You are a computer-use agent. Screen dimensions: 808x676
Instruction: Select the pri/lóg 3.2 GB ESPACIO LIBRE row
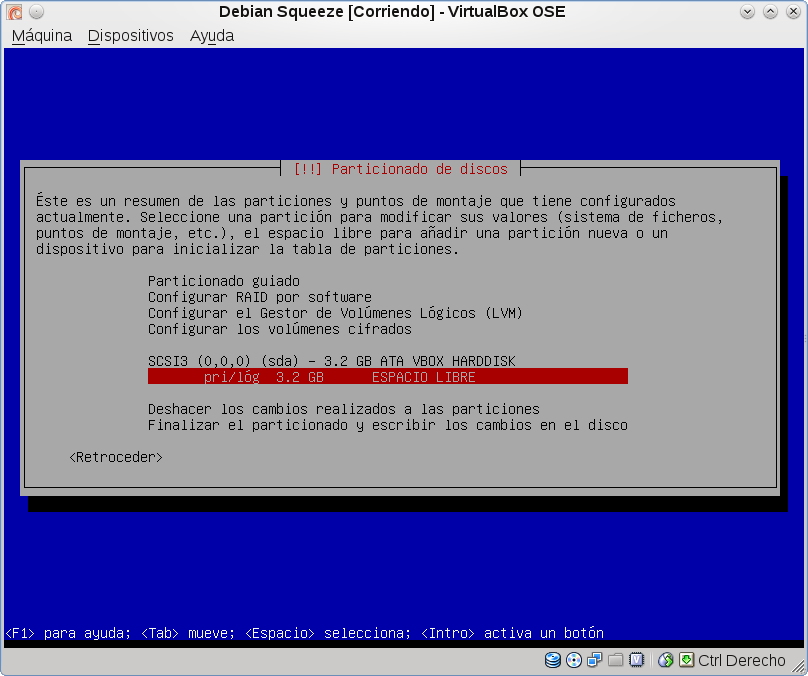click(388, 377)
